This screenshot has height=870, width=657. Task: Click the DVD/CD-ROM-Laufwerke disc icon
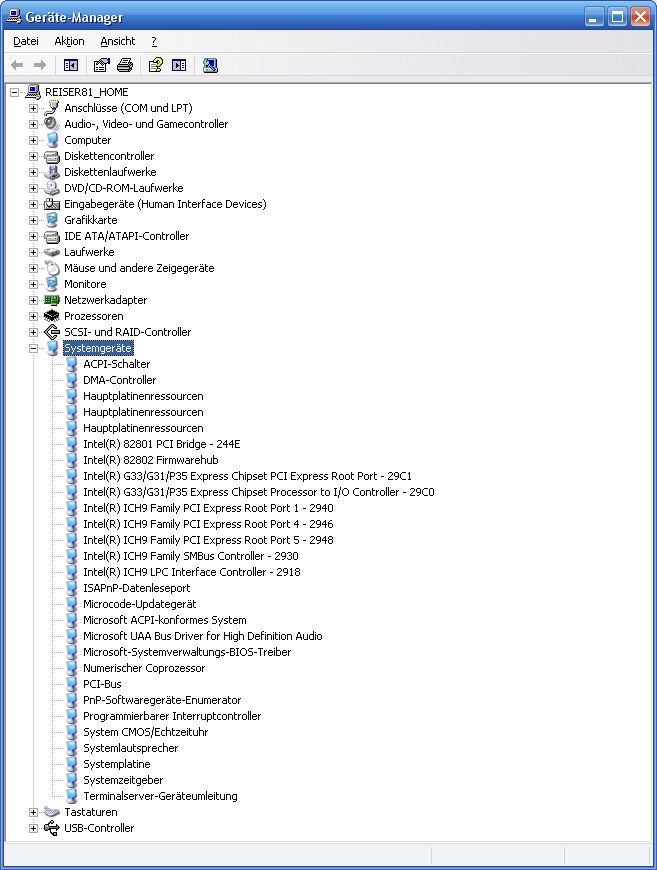coord(52,188)
